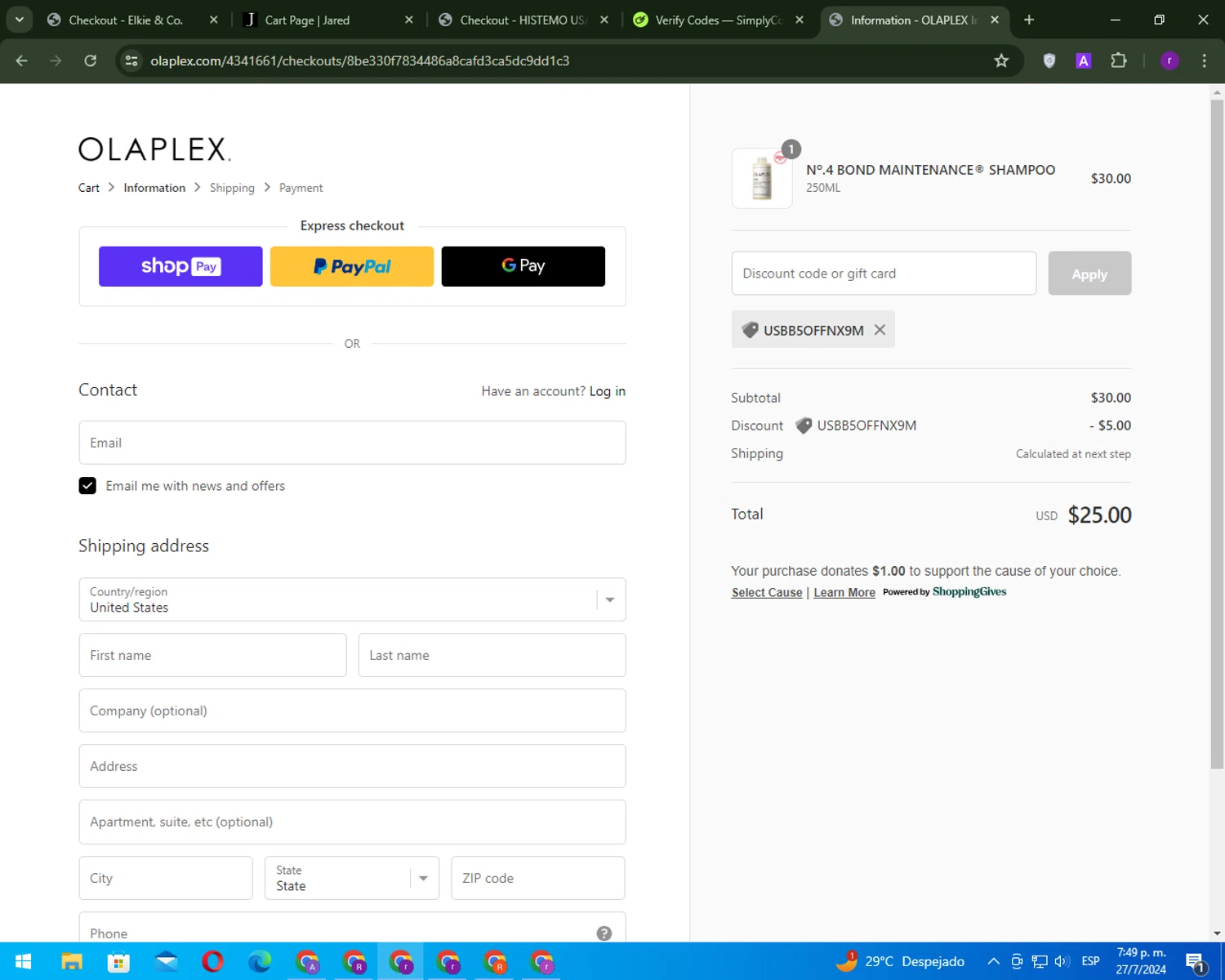Viewport: 1225px width, 980px height.
Task: Open Windows Start menu
Action: (23, 962)
